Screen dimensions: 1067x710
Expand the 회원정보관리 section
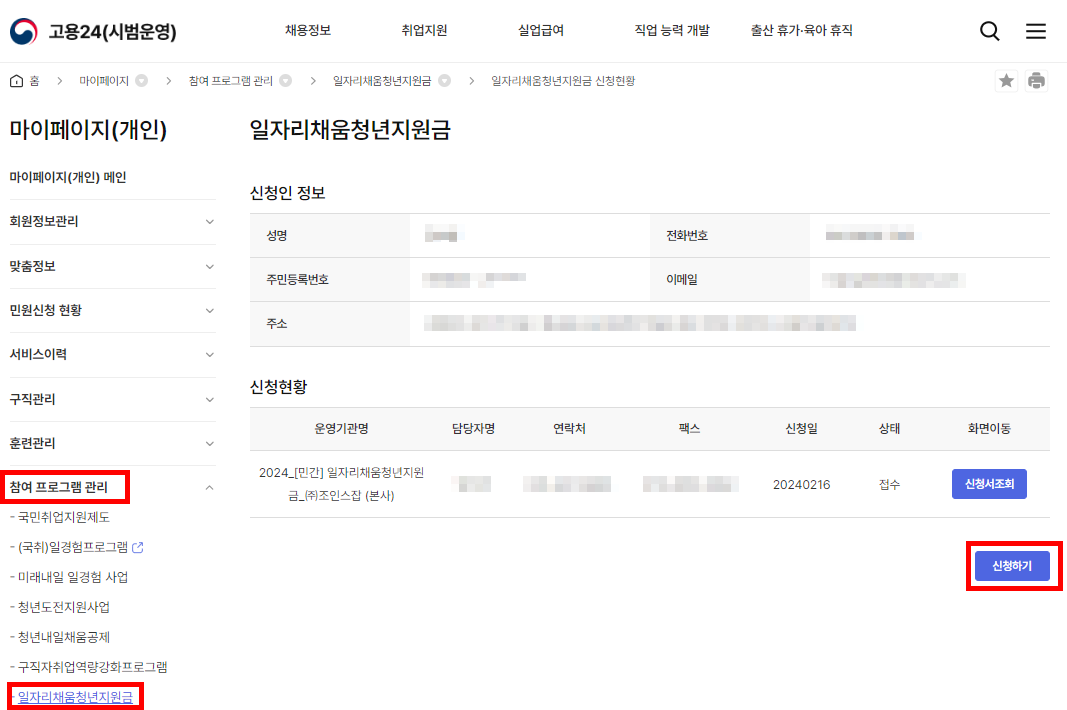112,222
